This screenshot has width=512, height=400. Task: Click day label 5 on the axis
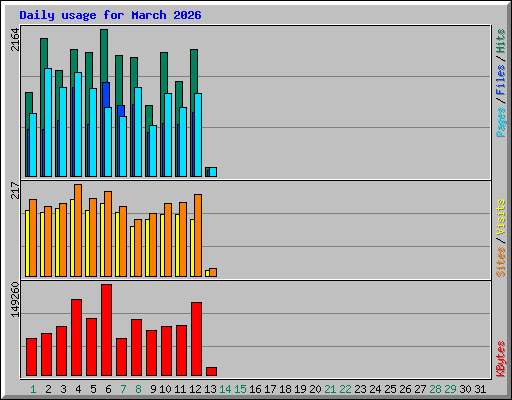click(93, 389)
